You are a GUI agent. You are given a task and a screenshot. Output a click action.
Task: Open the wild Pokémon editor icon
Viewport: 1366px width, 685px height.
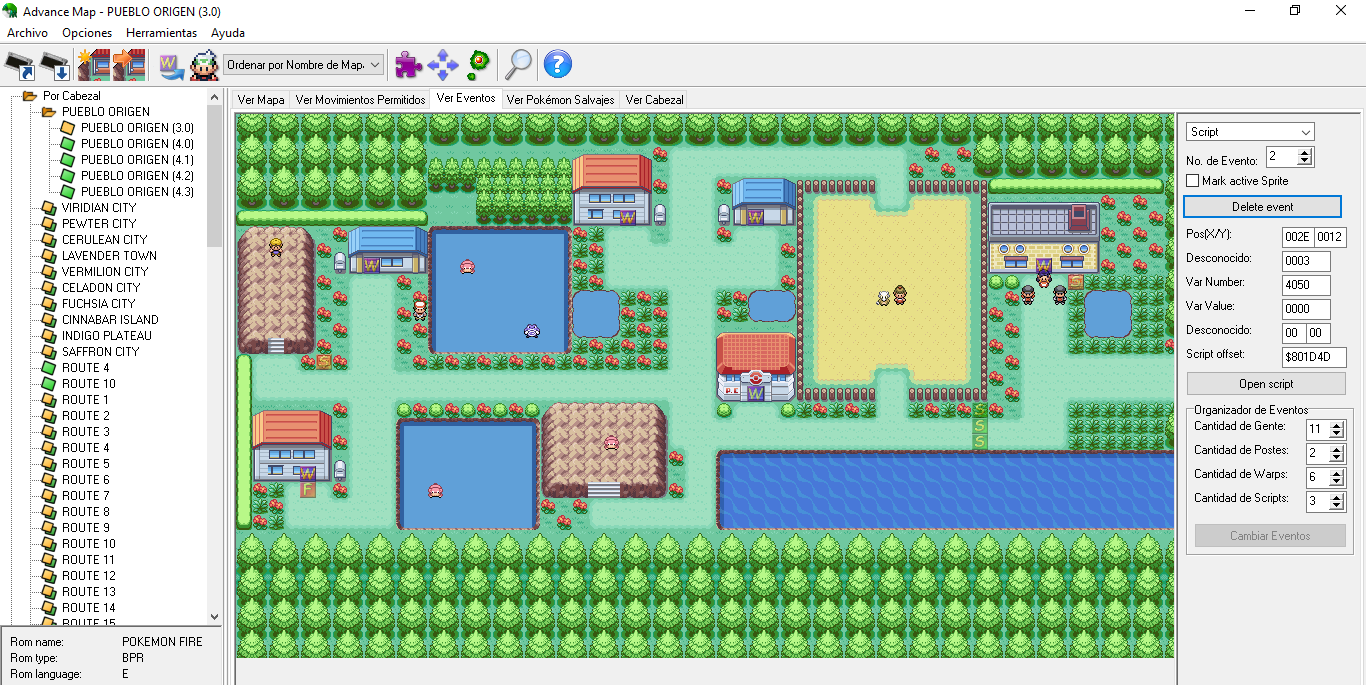click(x=477, y=64)
